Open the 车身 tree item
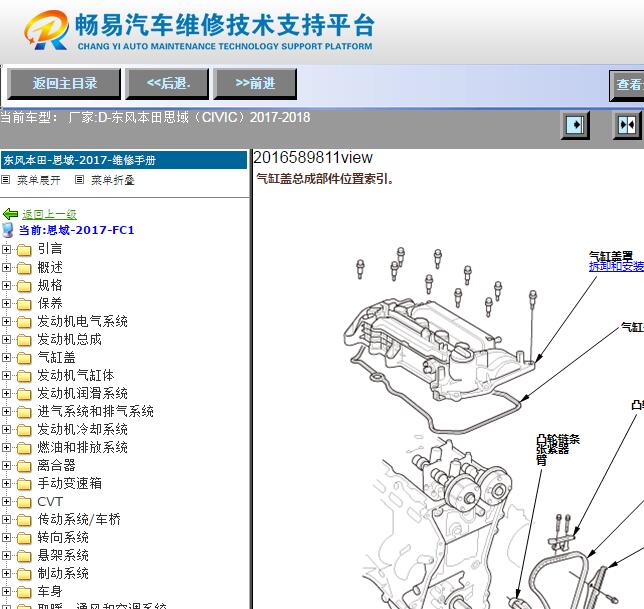Screen dimensions: 644x609 (x=50, y=592)
